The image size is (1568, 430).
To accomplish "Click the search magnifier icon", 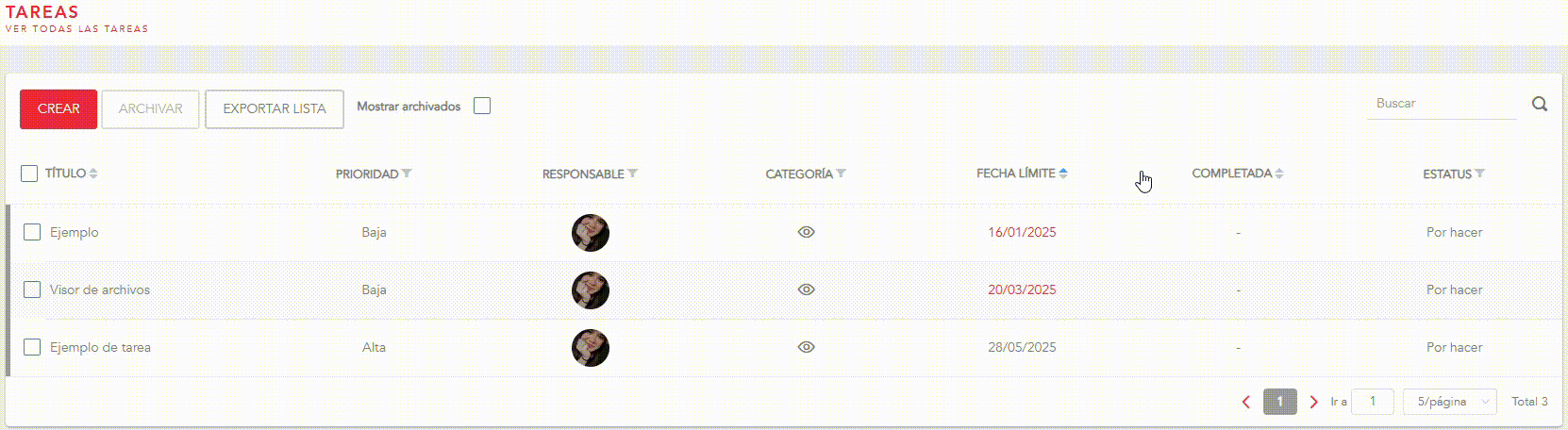I will [1539, 105].
